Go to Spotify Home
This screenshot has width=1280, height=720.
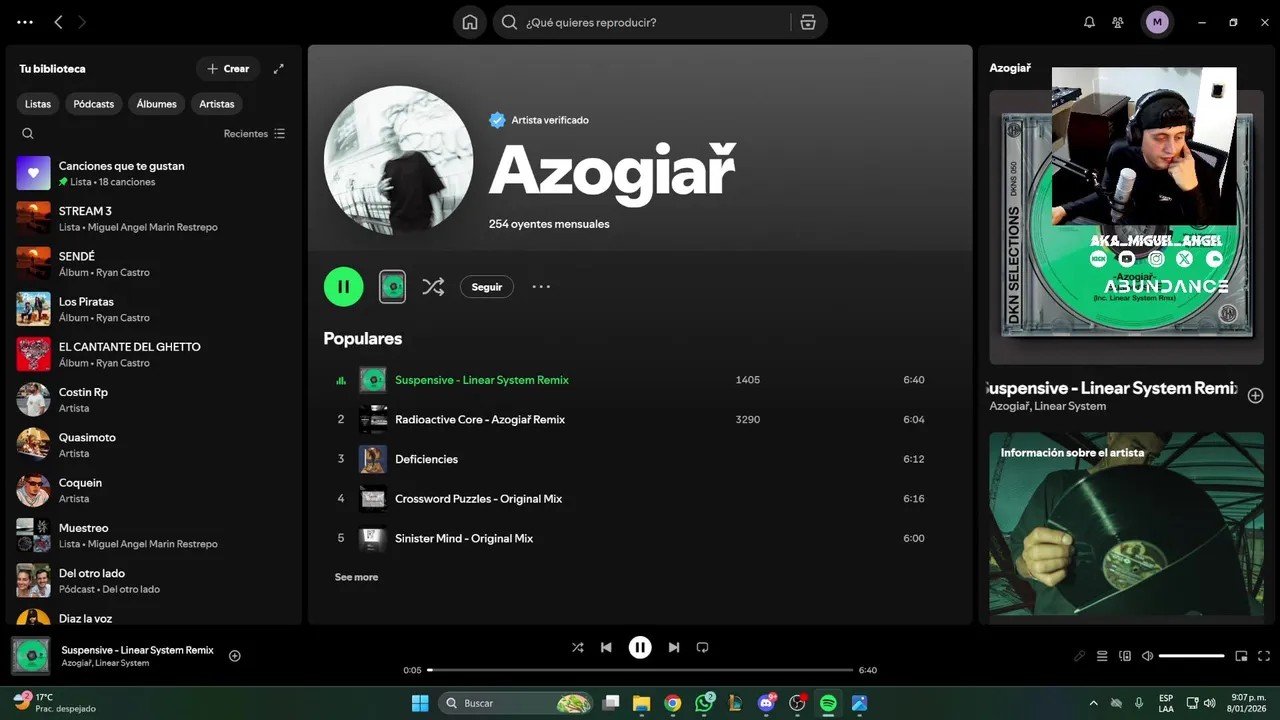[470, 22]
